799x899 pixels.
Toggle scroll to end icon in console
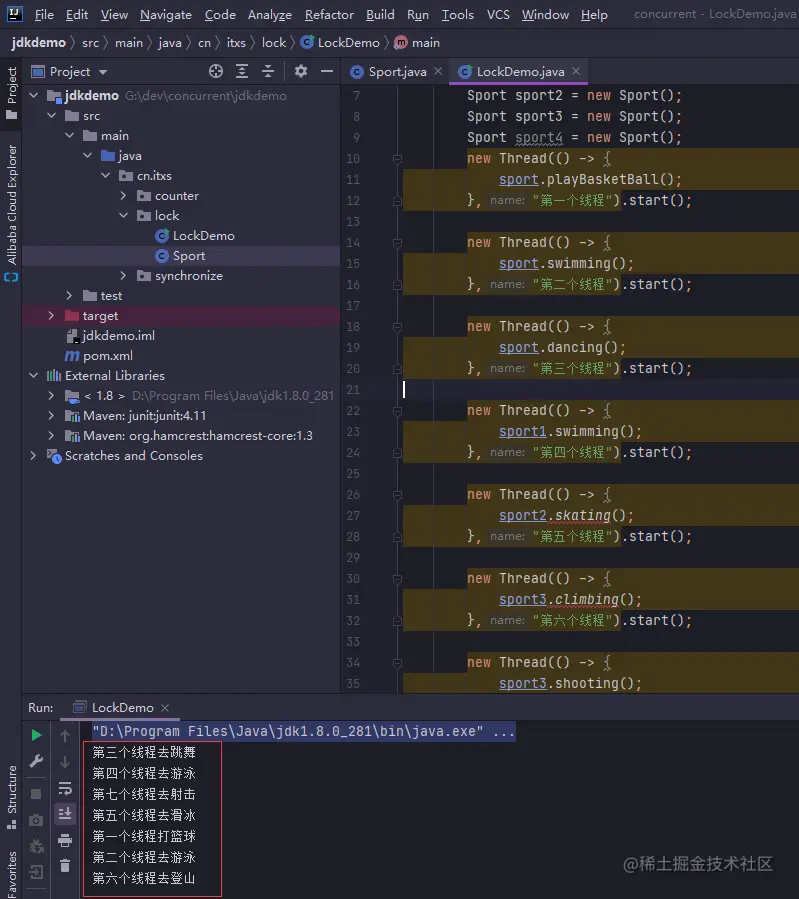65,814
